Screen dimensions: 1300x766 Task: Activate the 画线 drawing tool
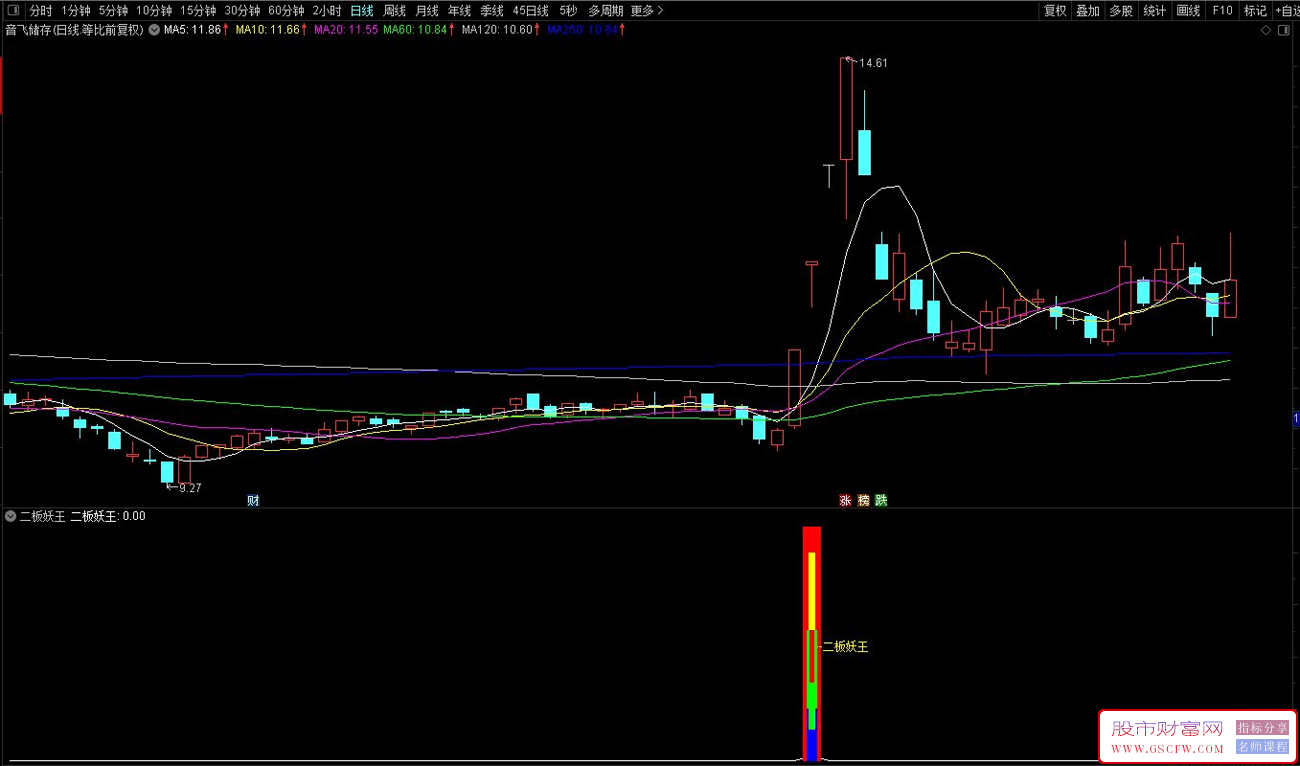(x=1188, y=10)
